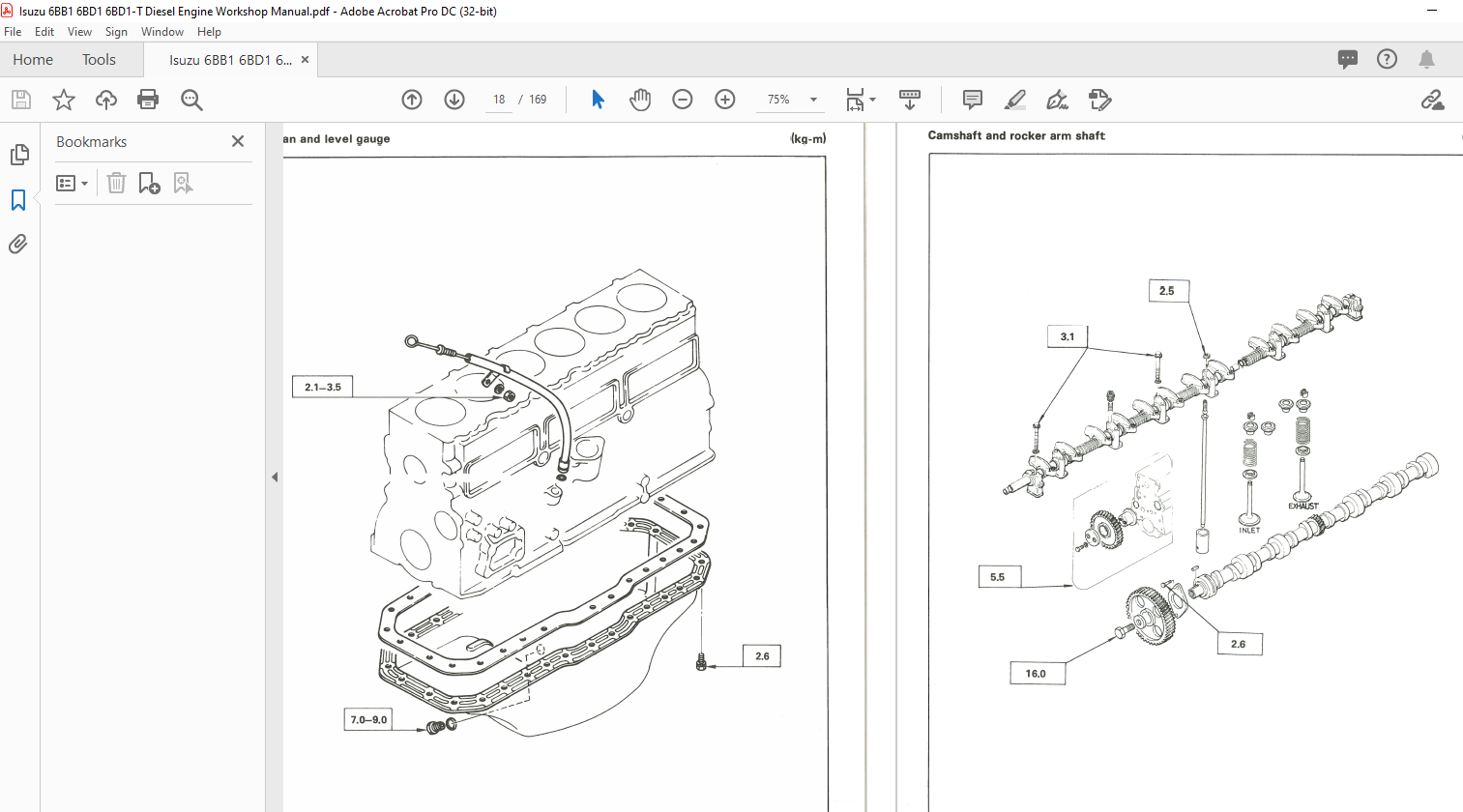Click the 5.5 torque label
The height and width of the screenshot is (812, 1463).
tap(998, 577)
